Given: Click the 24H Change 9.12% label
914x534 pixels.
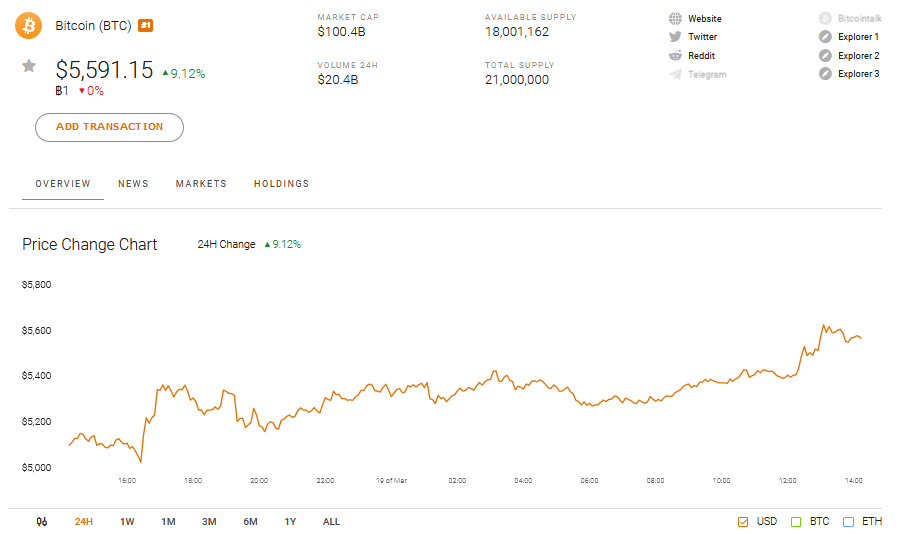Looking at the screenshot, I should point(249,244).
